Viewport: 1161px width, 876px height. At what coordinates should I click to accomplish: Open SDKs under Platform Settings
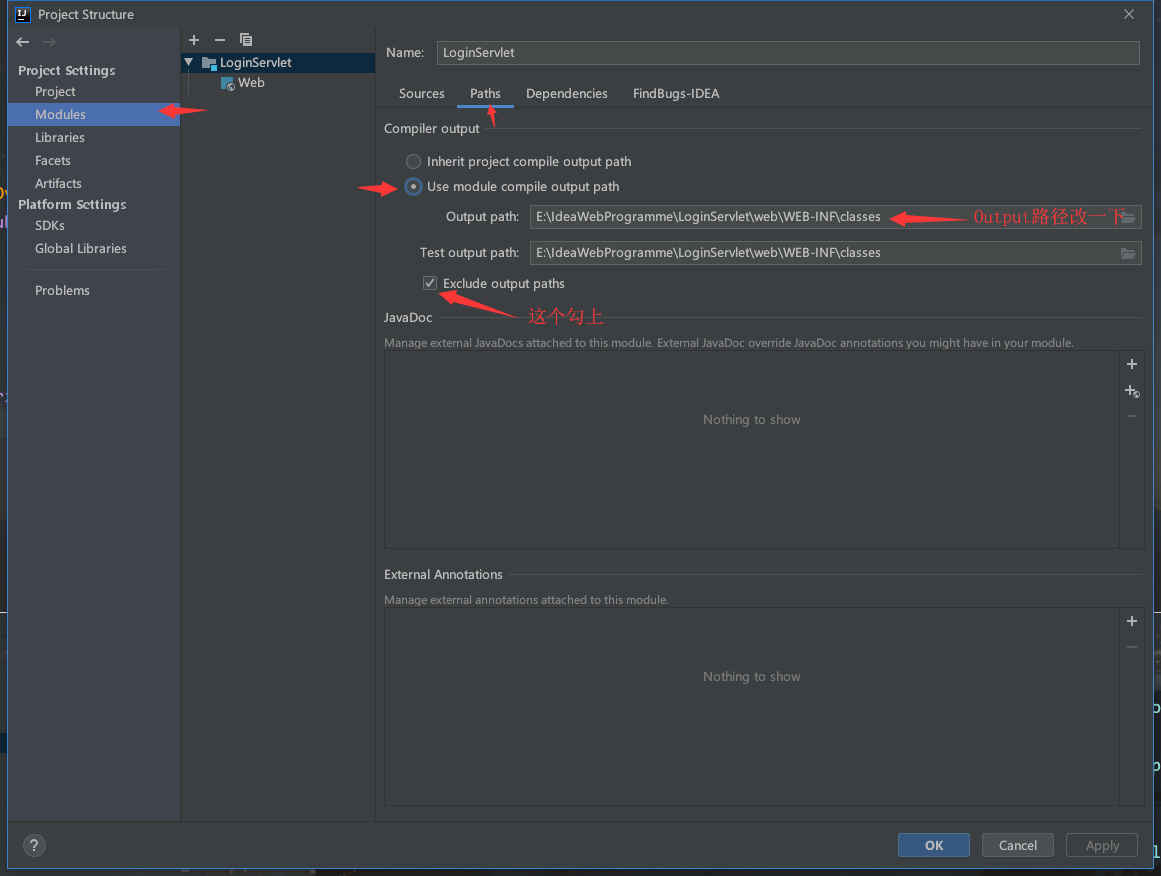tap(50, 226)
